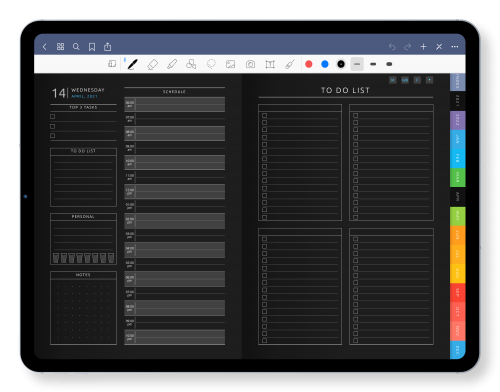The width and height of the screenshot is (500, 392).
Task: Tap inside the dotted NOTES area
Action: pyautogui.click(x=83, y=311)
